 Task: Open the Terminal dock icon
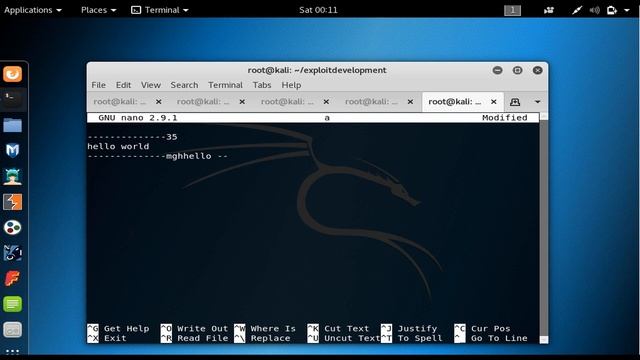(x=13, y=100)
